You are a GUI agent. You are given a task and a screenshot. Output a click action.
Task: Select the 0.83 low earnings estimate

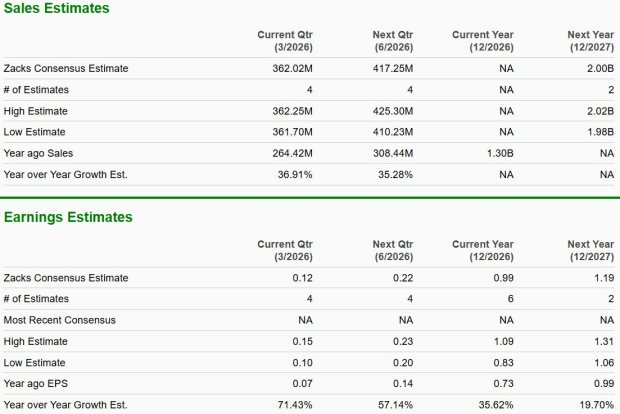click(502, 363)
